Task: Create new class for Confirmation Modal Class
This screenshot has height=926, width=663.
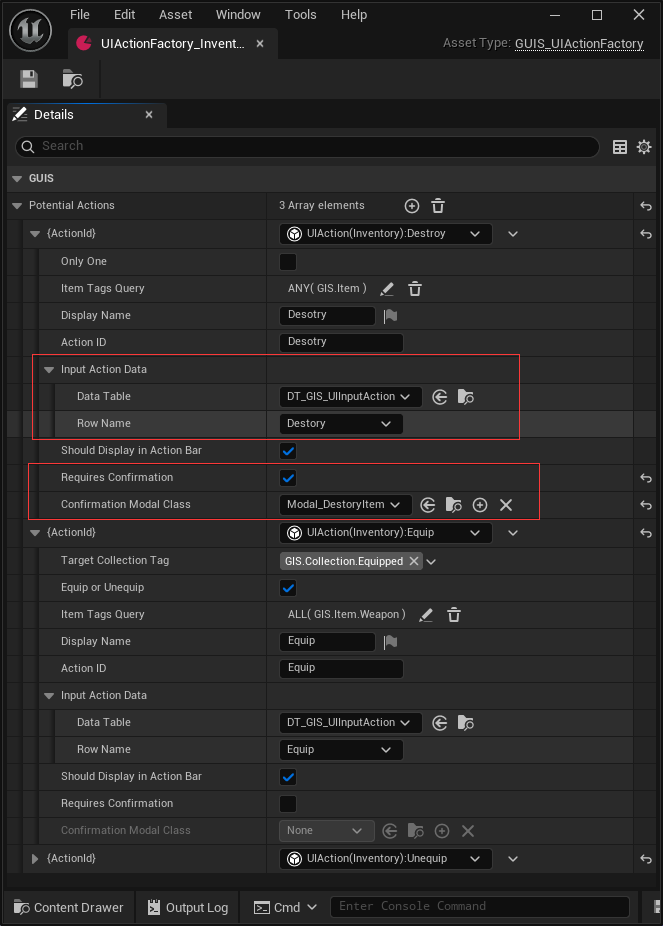Action: click(480, 505)
